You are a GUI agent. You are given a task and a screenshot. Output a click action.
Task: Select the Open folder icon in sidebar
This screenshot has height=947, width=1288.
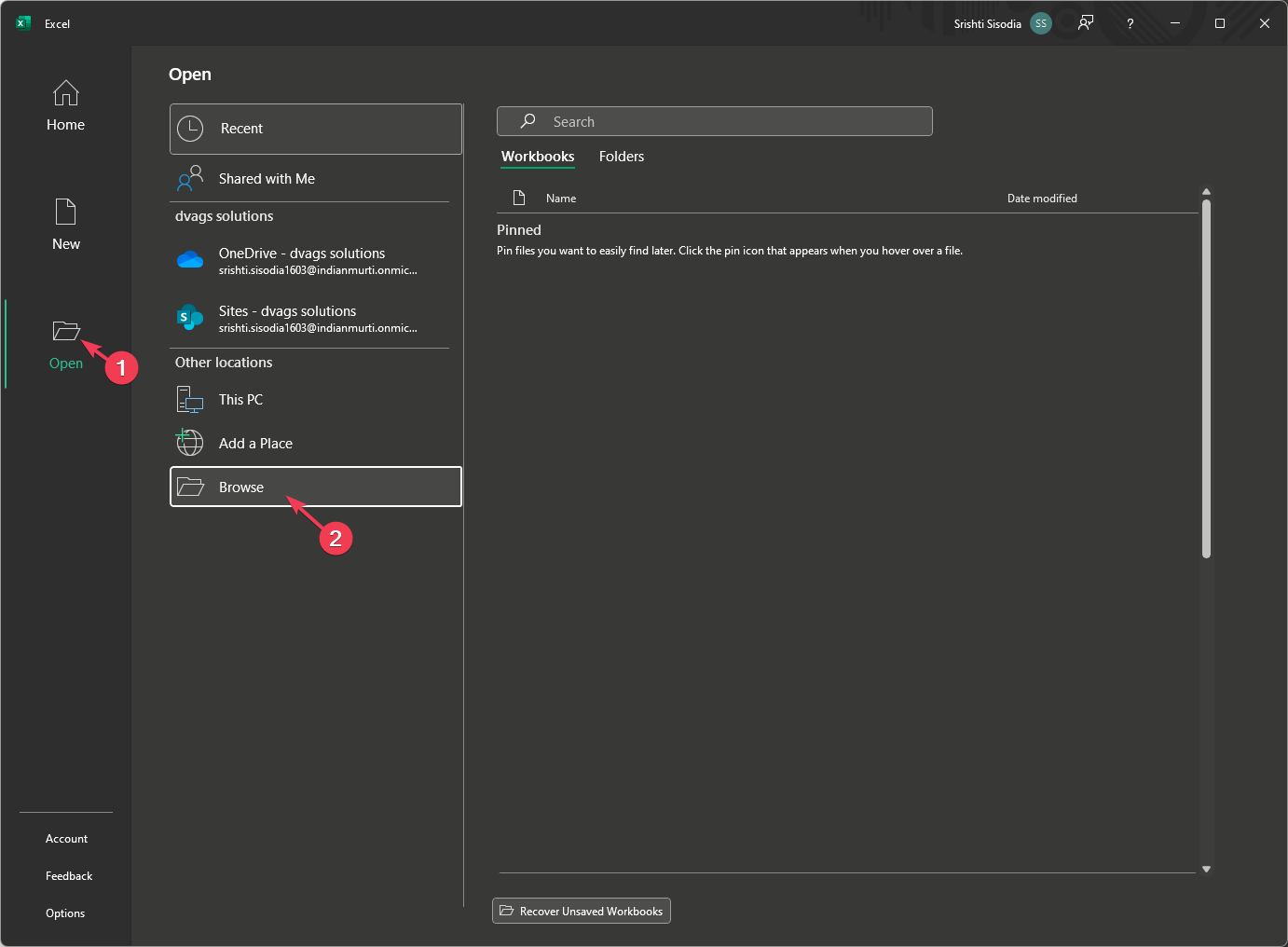pos(66,331)
